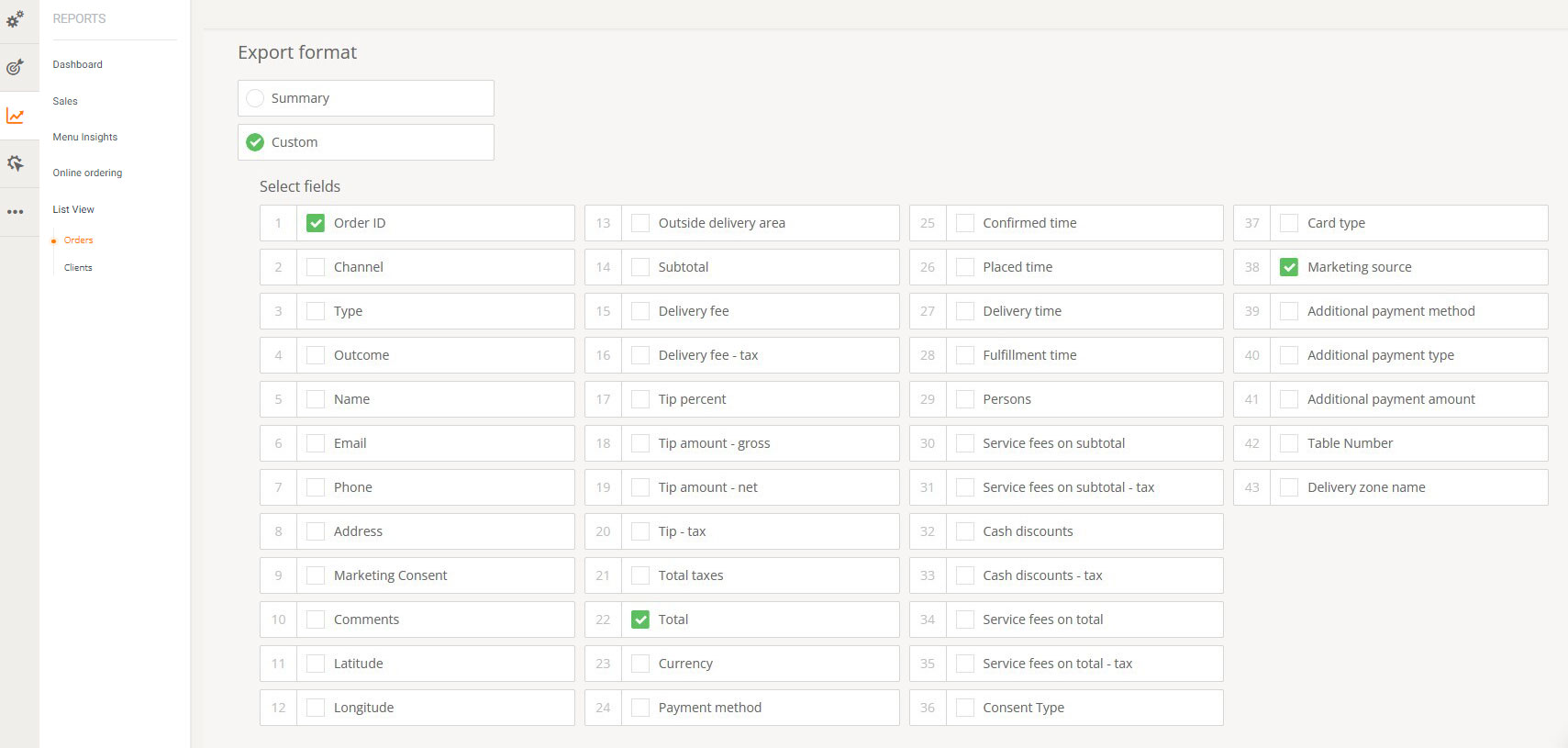Uncheck the Marketing source checkbox

pyautogui.click(x=1289, y=267)
